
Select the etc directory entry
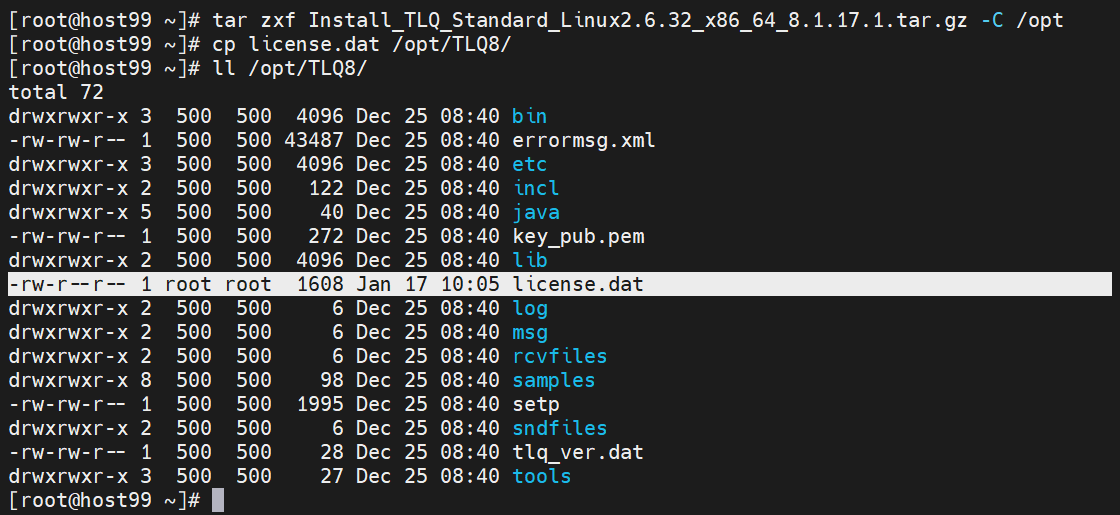click(529, 164)
